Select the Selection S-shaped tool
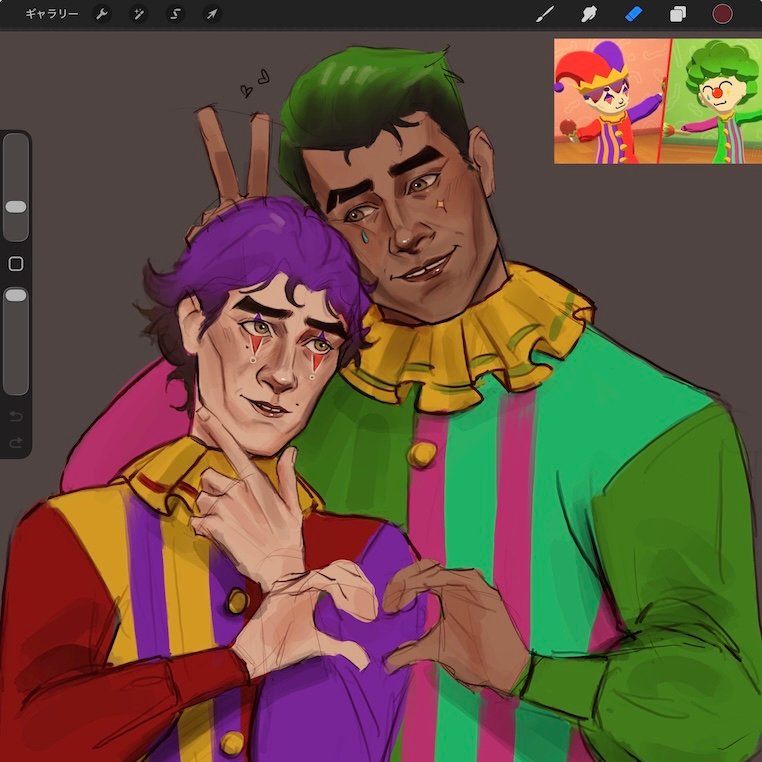 click(175, 14)
